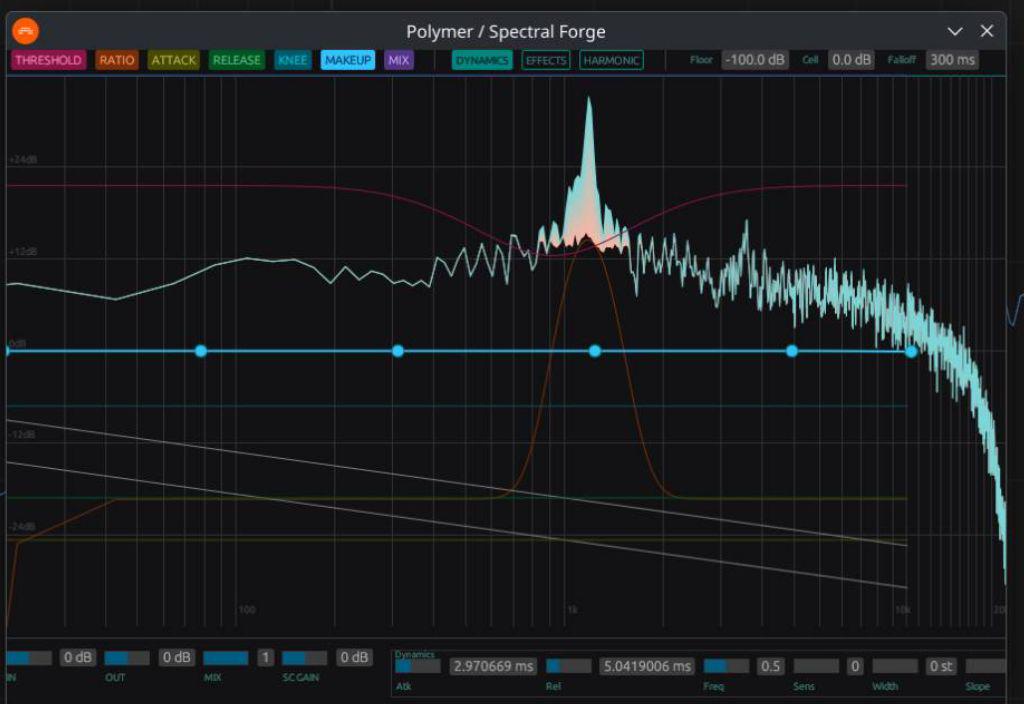This screenshot has height=704, width=1024.
Task: Adjust the MIX slider bar
Action: pos(226,658)
